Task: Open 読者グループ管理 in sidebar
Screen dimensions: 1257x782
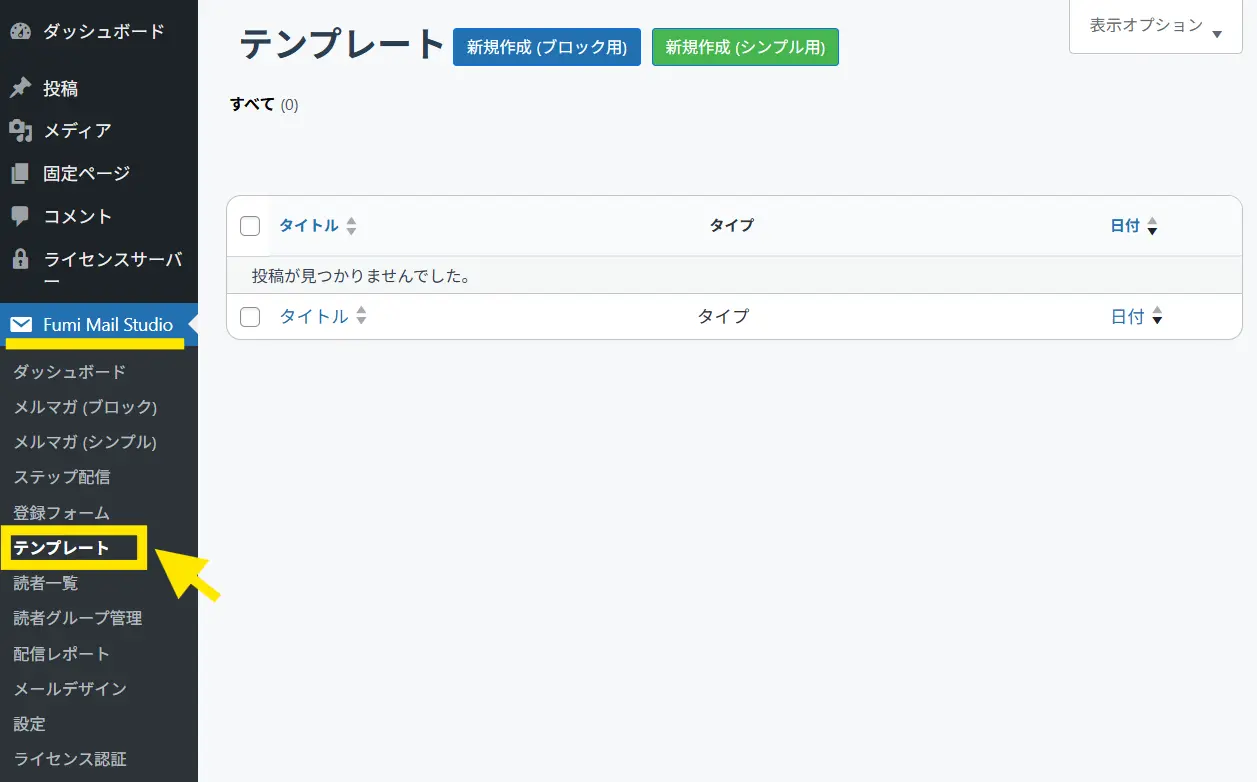Action: pyautogui.click(x=78, y=618)
